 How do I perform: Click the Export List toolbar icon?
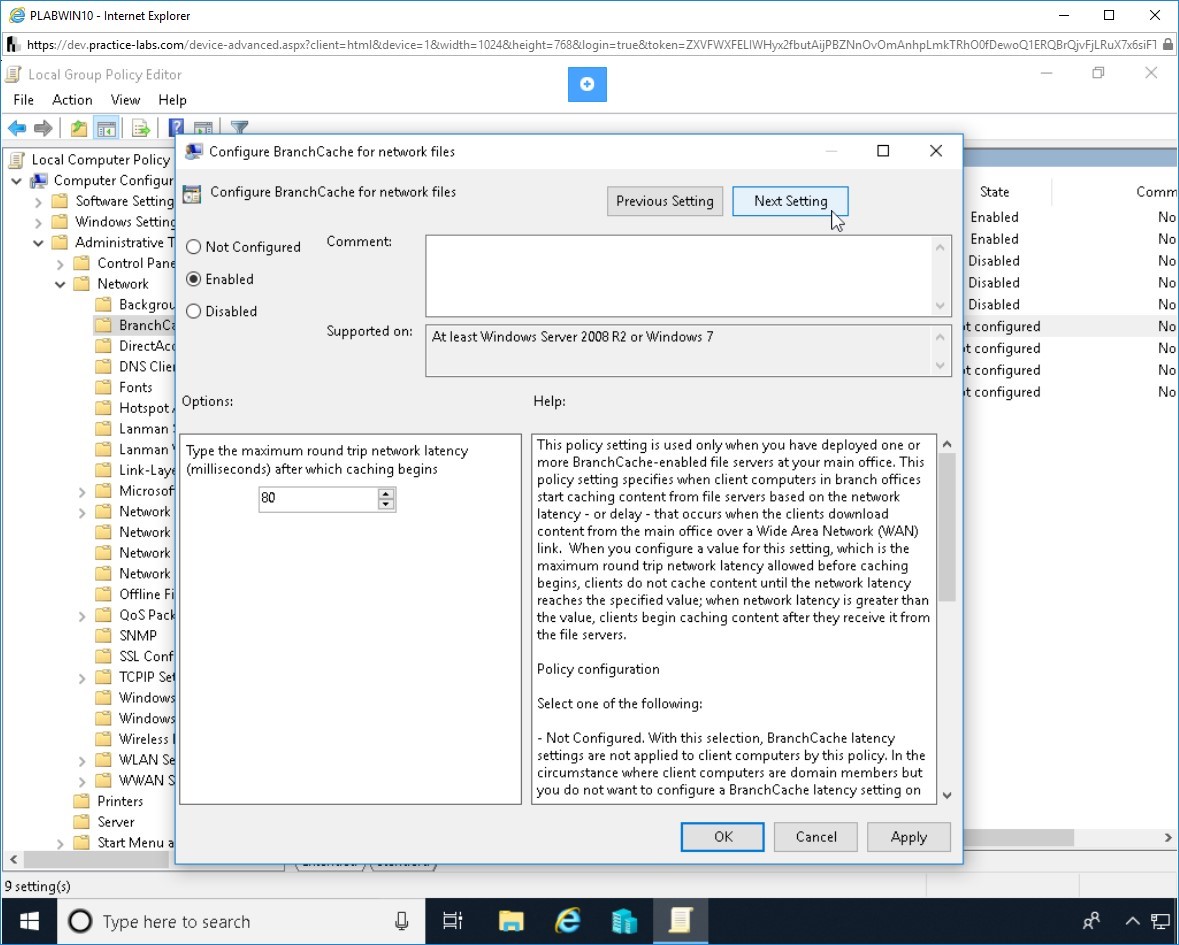coord(141,129)
